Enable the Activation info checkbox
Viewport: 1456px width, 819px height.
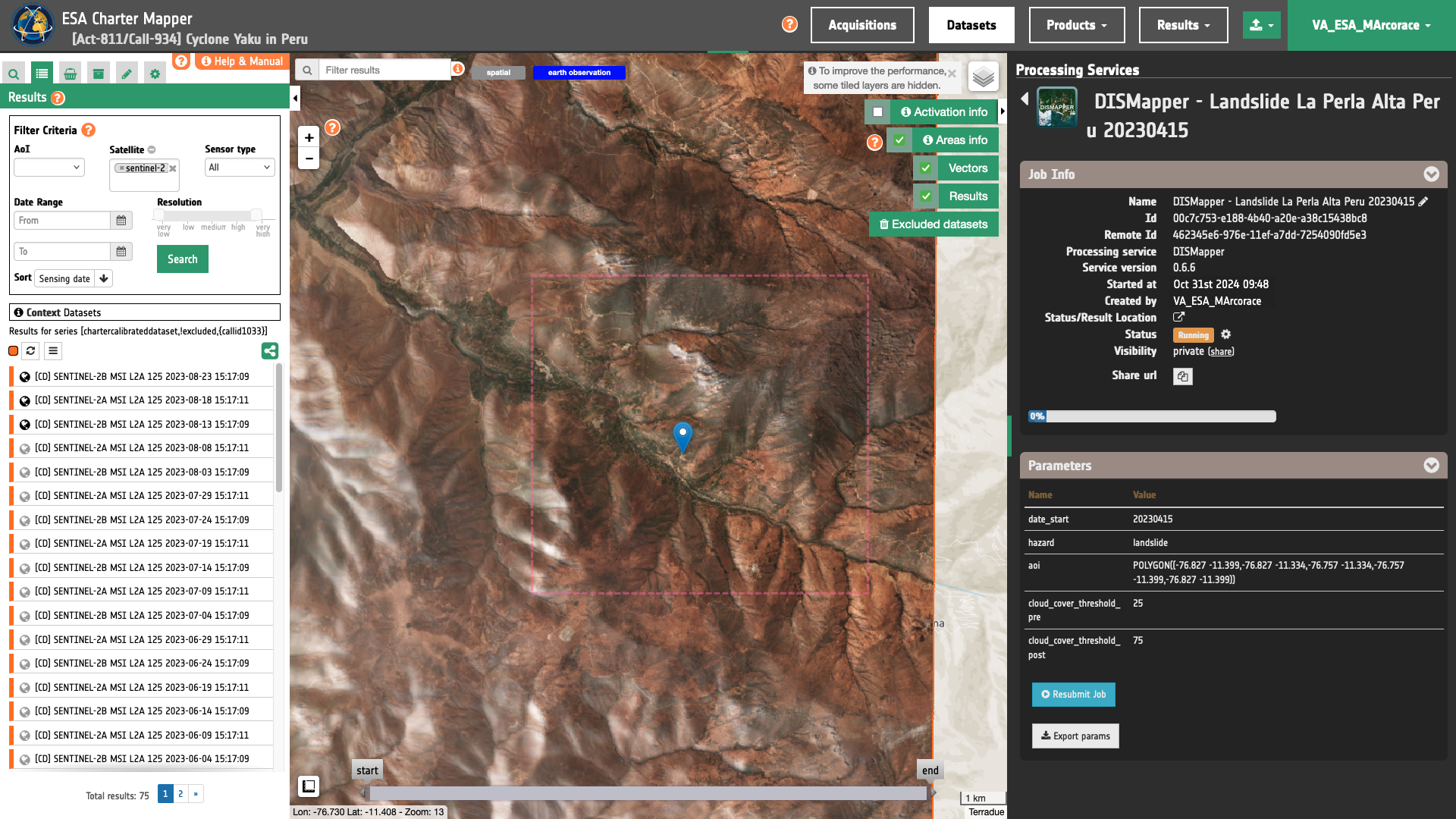[877, 112]
